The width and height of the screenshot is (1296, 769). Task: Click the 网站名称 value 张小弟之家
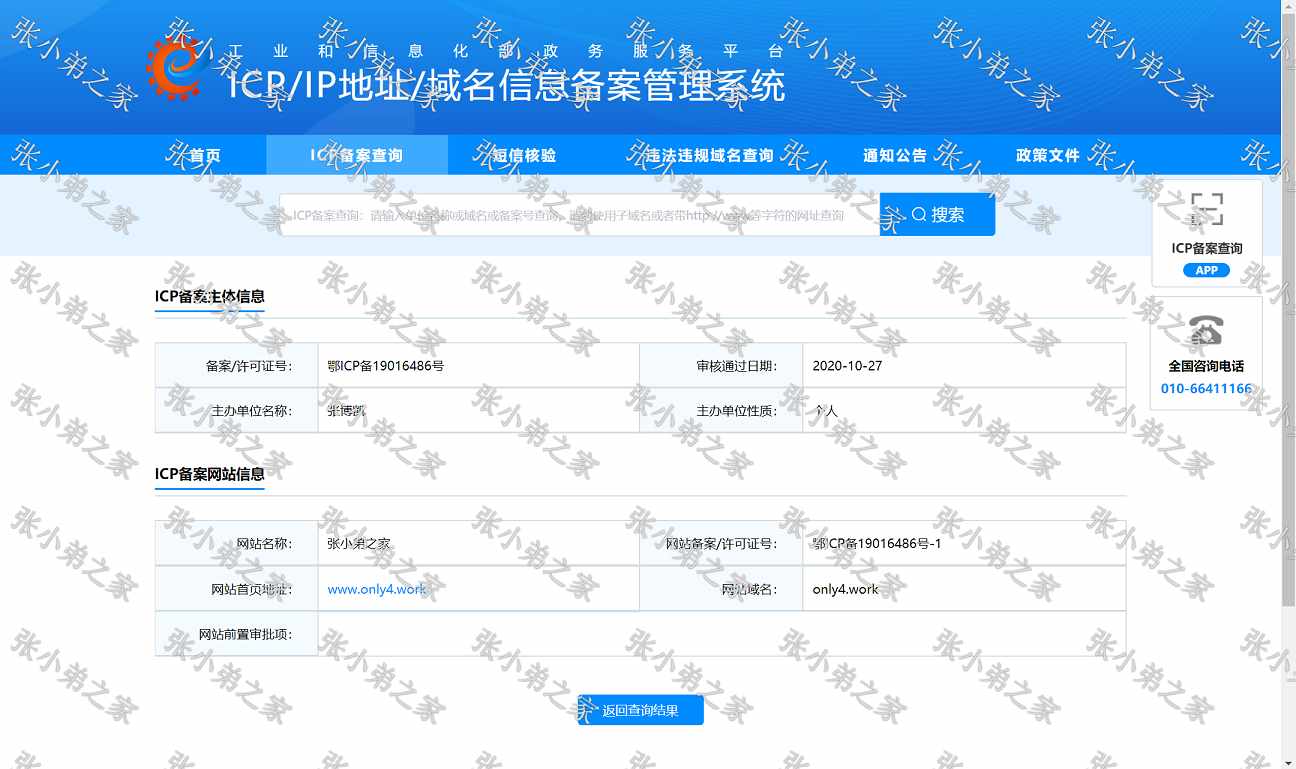(x=359, y=544)
